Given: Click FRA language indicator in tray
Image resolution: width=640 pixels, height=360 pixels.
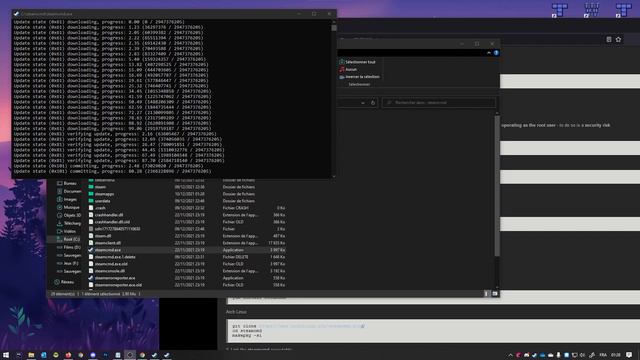Looking at the screenshot, I should coord(603,355).
